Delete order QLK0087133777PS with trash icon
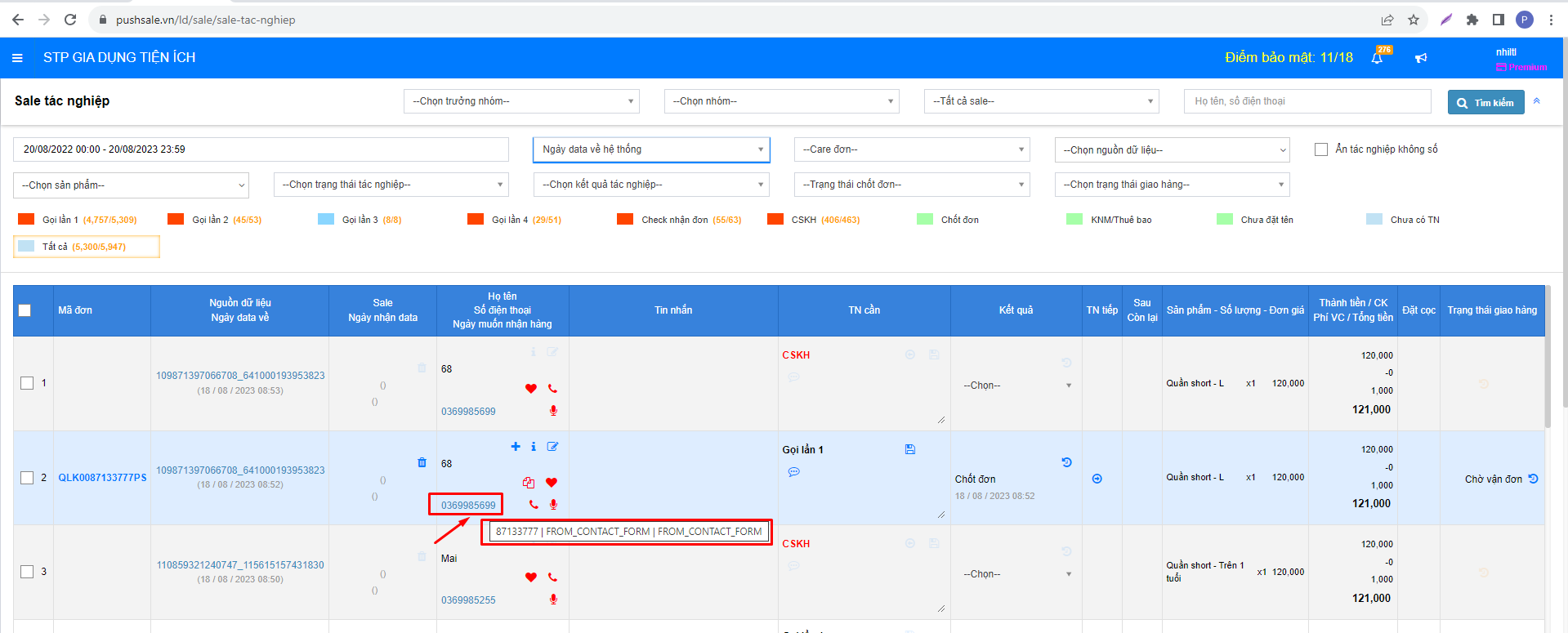The image size is (1568, 633). coord(422,462)
